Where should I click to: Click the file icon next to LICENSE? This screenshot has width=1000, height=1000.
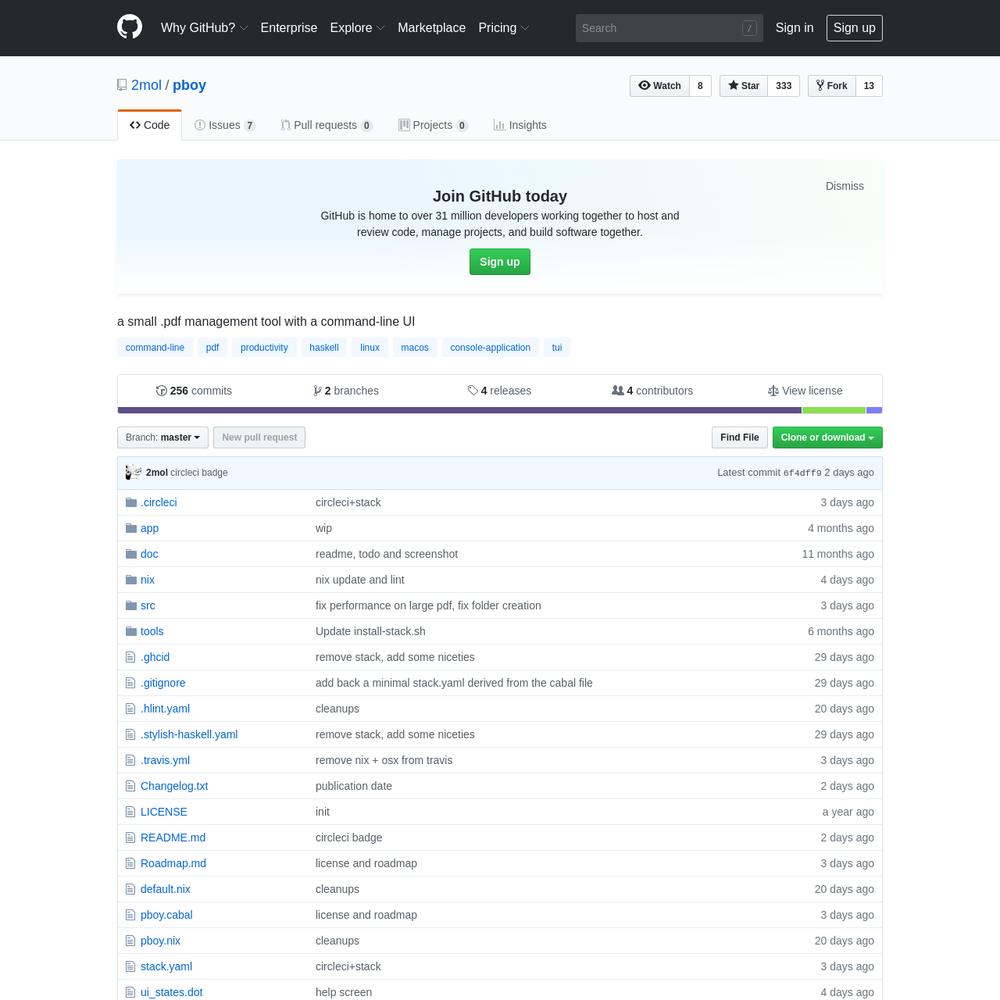coord(131,812)
